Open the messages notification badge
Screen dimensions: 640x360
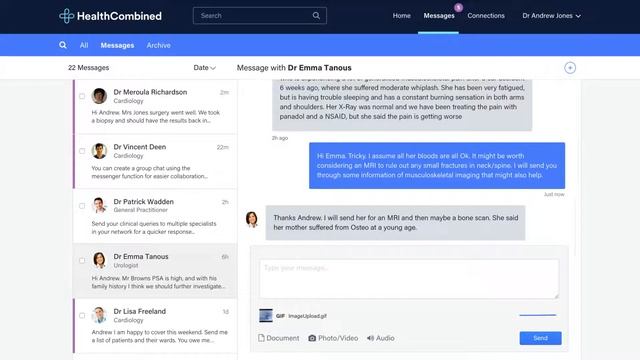pyautogui.click(x=458, y=7)
